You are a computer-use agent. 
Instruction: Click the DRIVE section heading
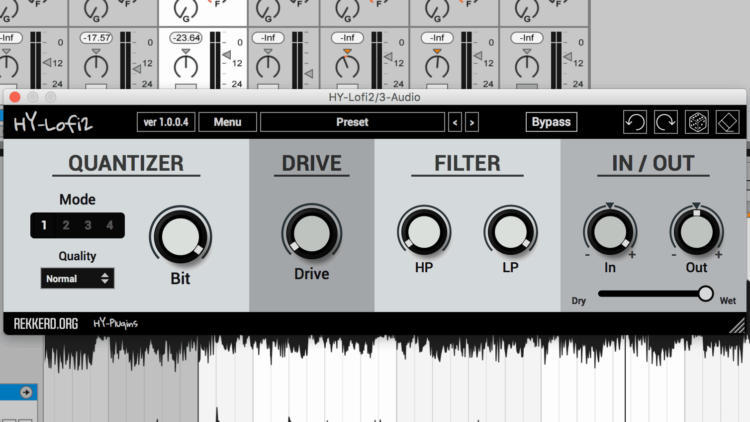pos(311,163)
